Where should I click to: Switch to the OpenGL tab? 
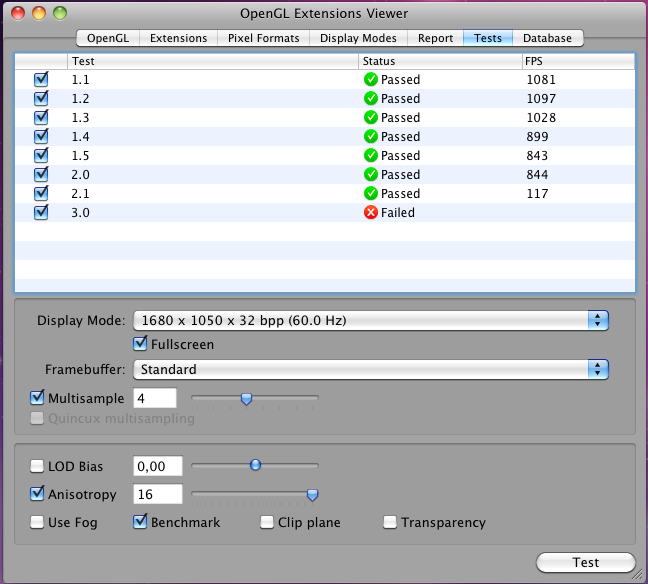[108, 38]
